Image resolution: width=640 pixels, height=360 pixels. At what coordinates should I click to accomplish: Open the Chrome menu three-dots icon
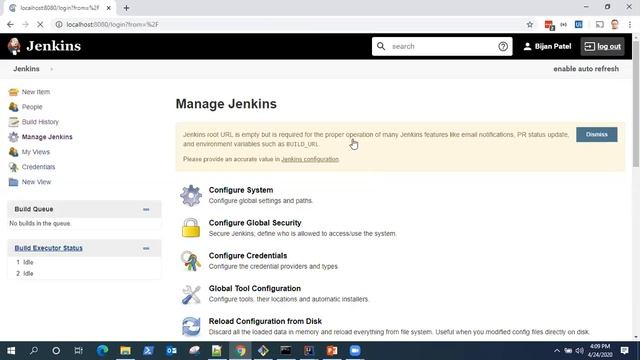pos(630,24)
